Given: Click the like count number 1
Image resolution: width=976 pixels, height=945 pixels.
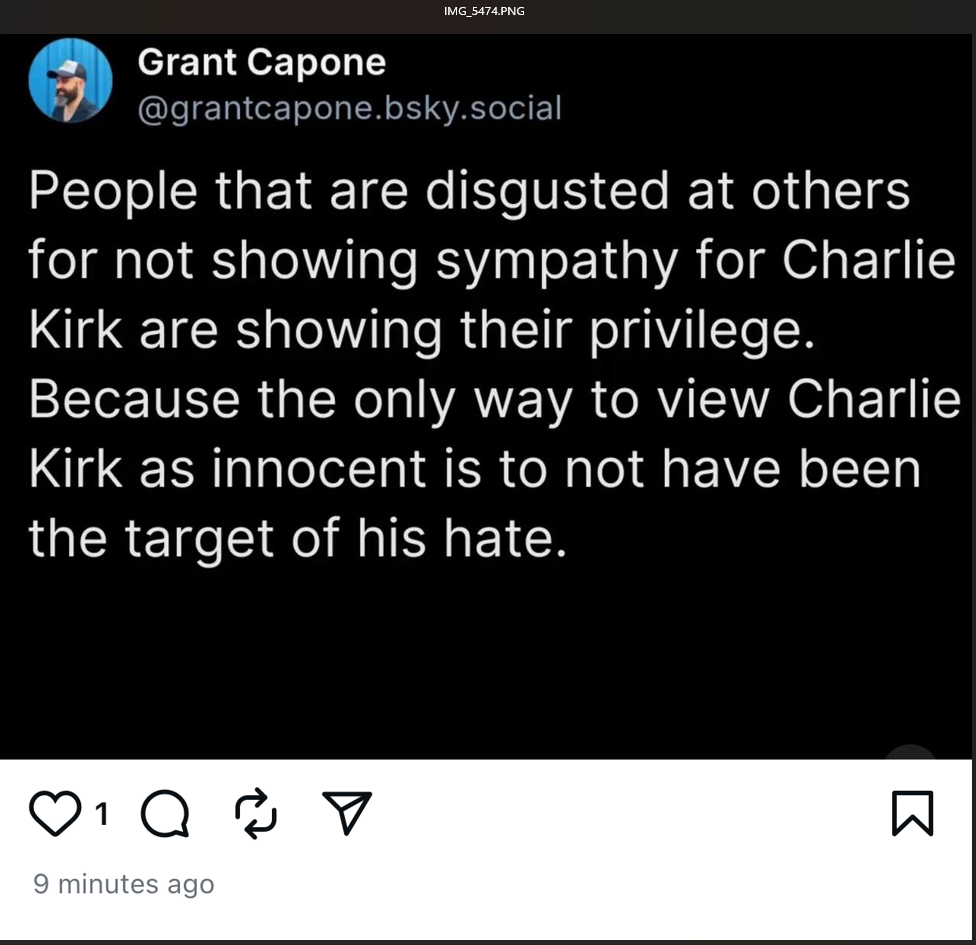Looking at the screenshot, I should (x=101, y=815).
